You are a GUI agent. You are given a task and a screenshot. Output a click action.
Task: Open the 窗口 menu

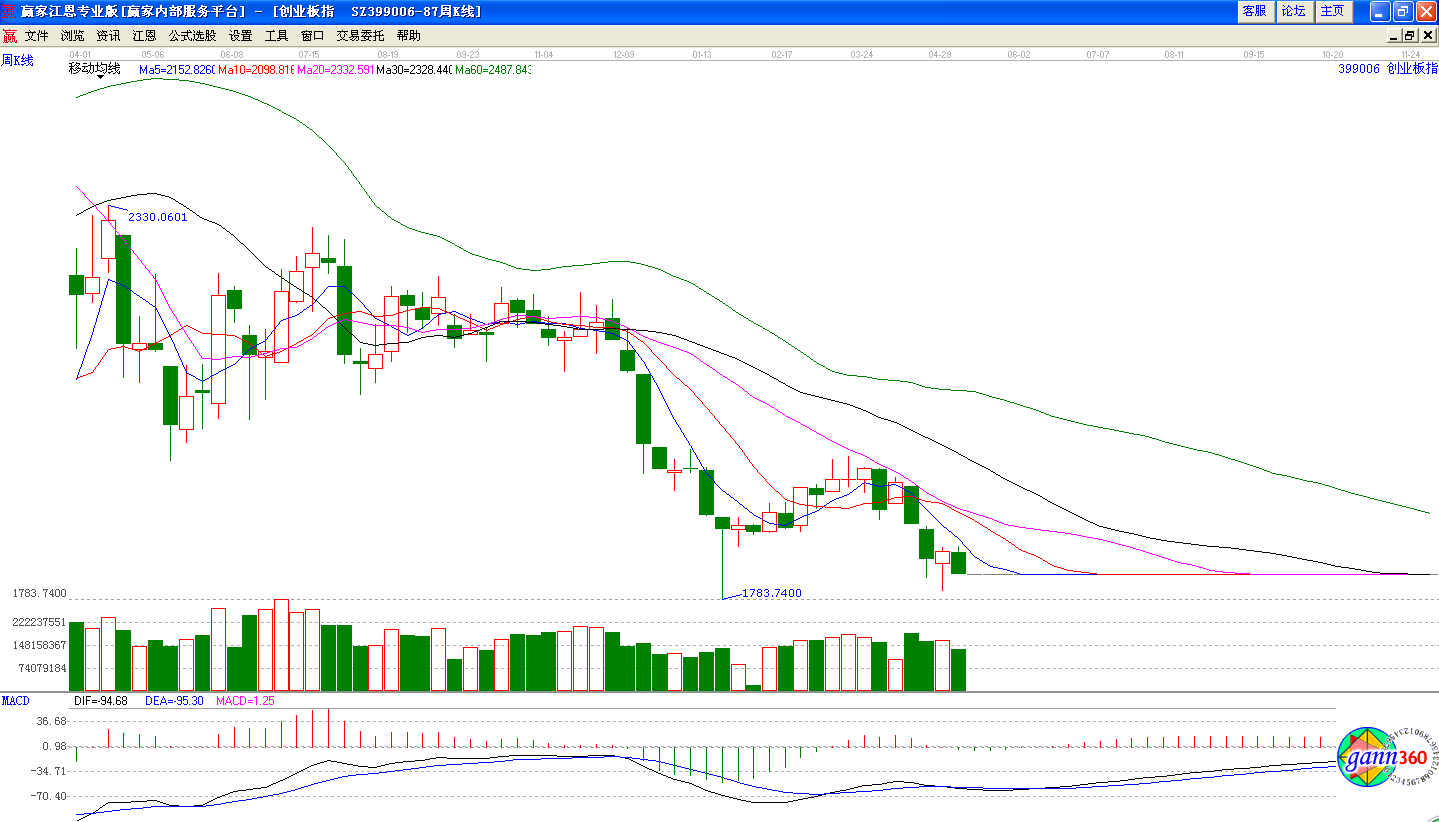click(x=312, y=36)
